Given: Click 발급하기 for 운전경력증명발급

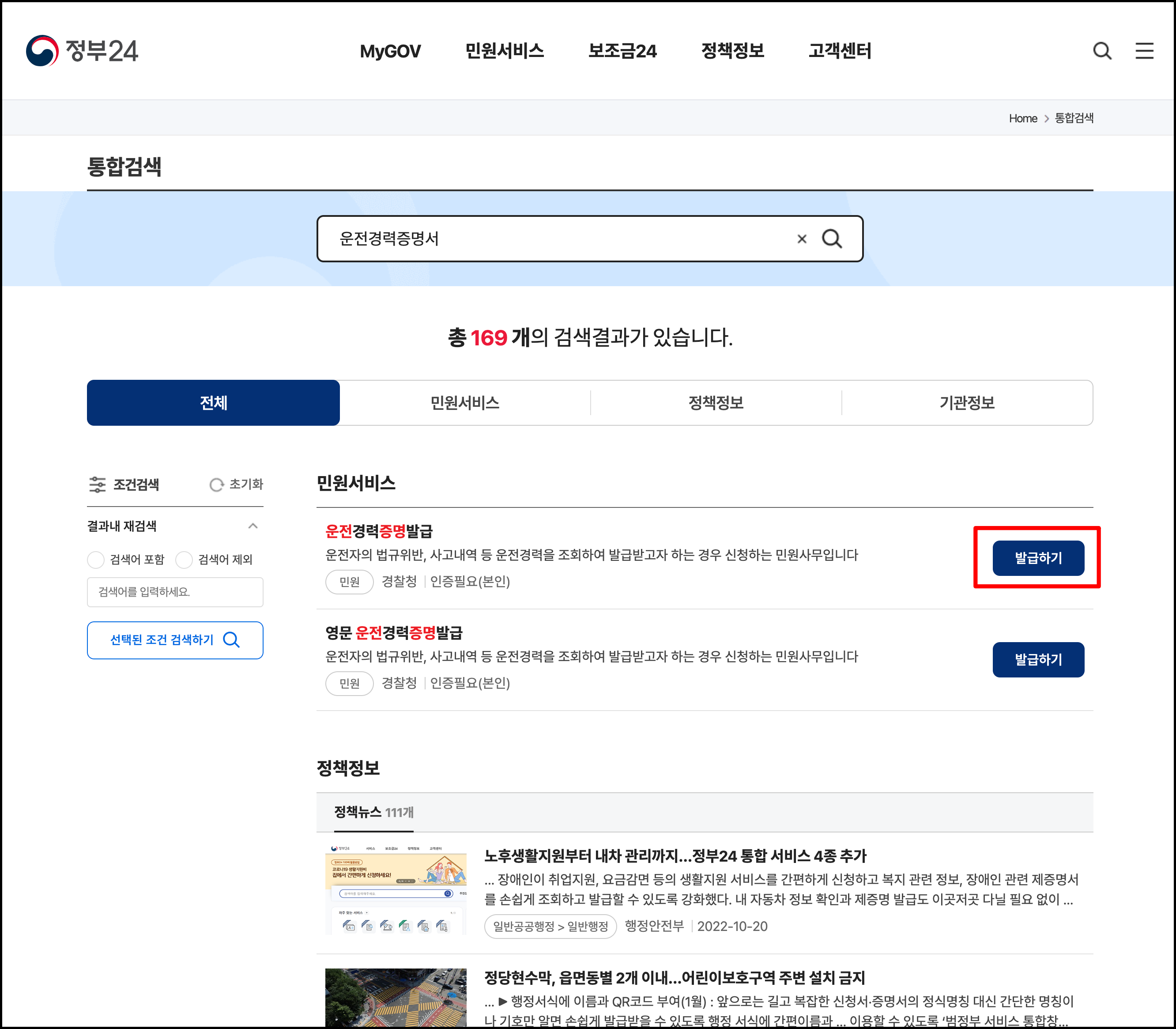Looking at the screenshot, I should tap(1038, 558).
